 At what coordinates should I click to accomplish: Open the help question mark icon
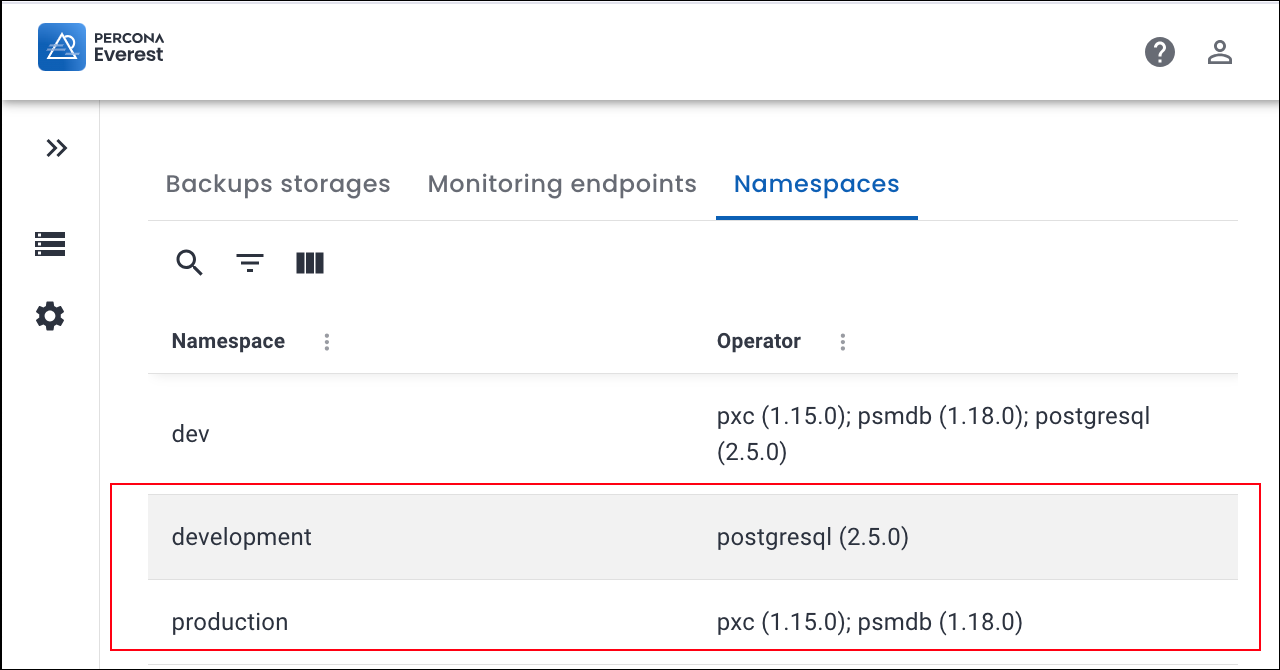point(1159,52)
